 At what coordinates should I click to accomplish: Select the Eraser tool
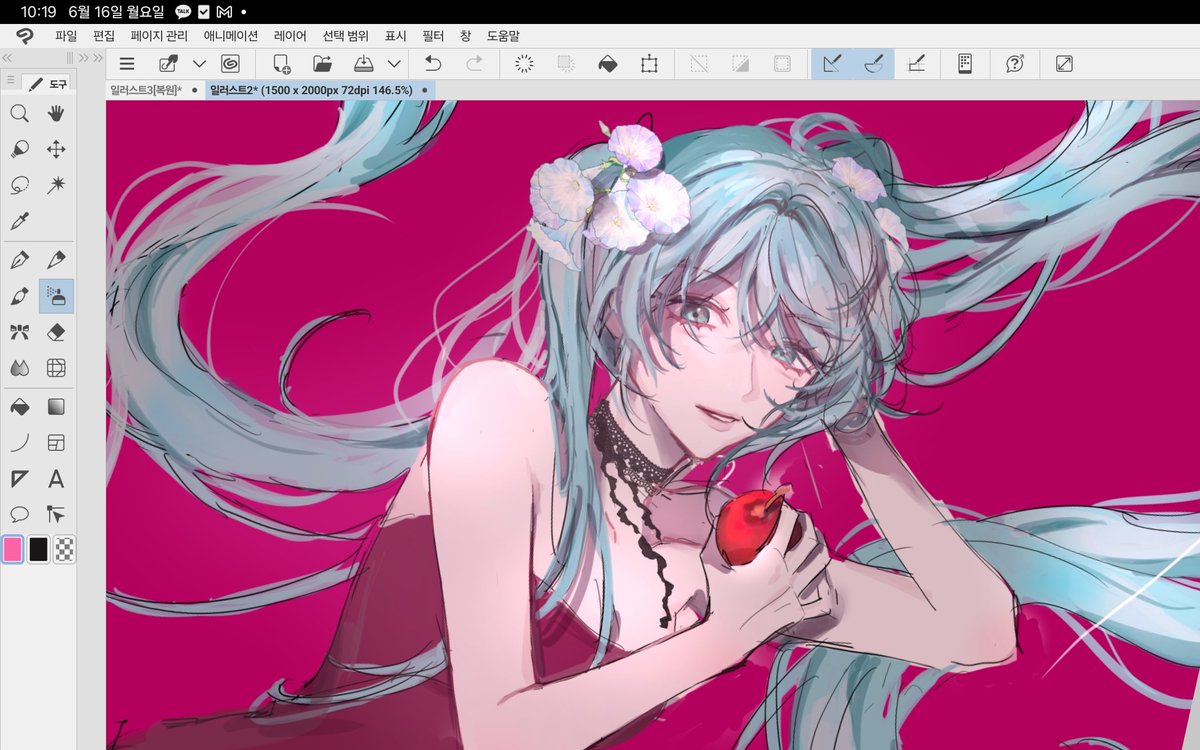tap(56, 332)
